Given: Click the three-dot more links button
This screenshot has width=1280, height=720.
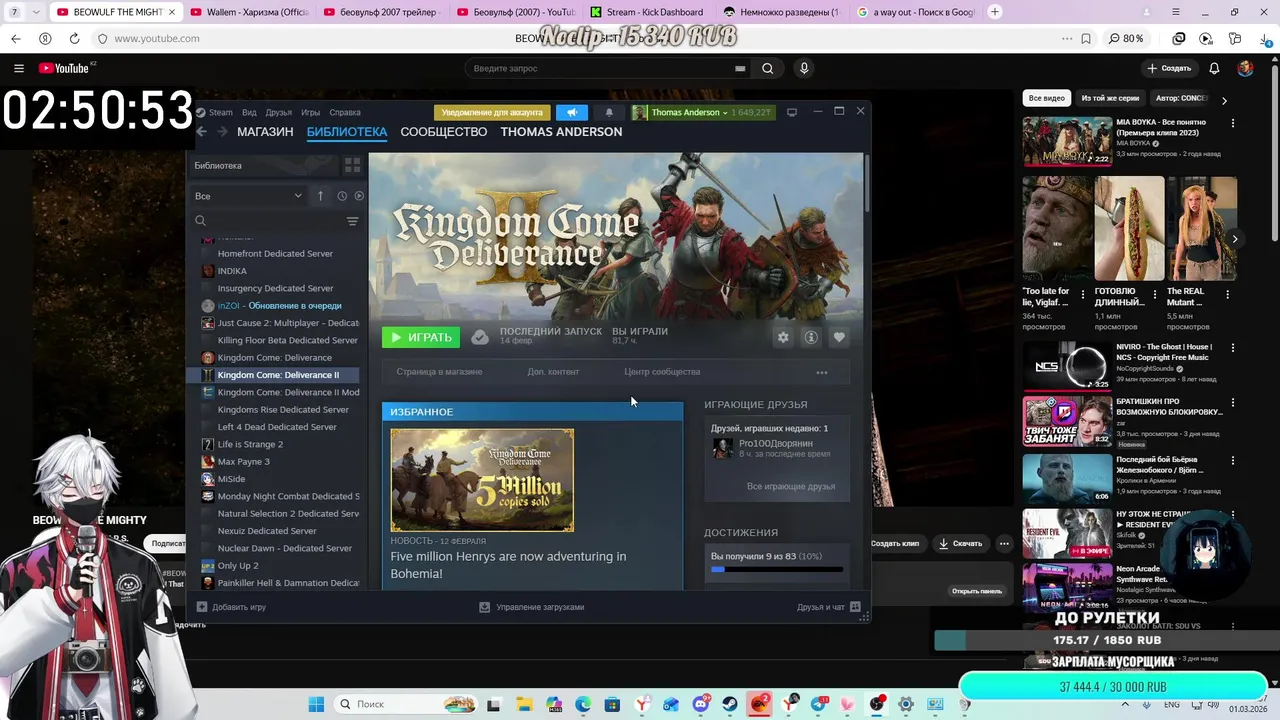Looking at the screenshot, I should pyautogui.click(x=822, y=372).
